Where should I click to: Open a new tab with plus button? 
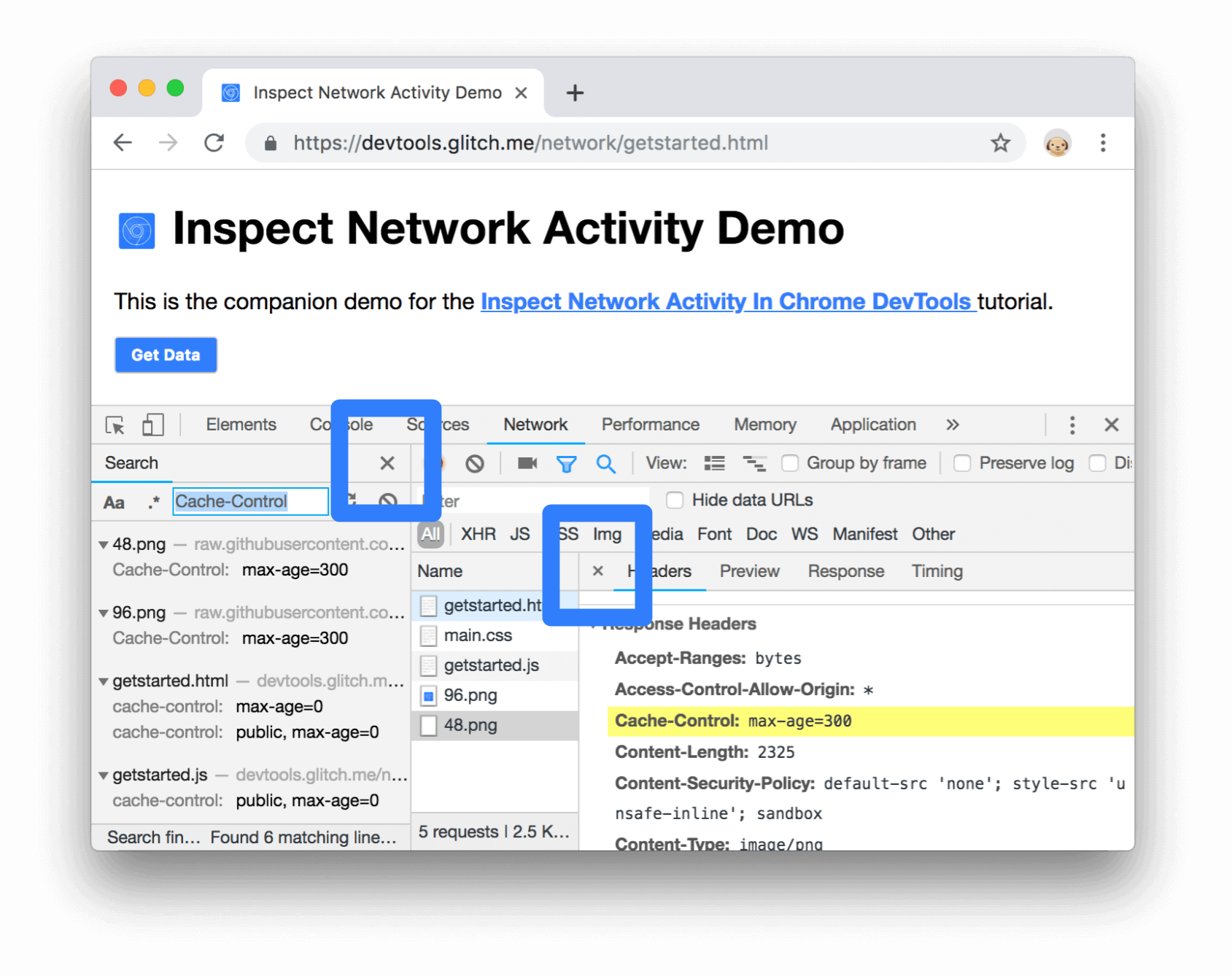pyautogui.click(x=575, y=93)
